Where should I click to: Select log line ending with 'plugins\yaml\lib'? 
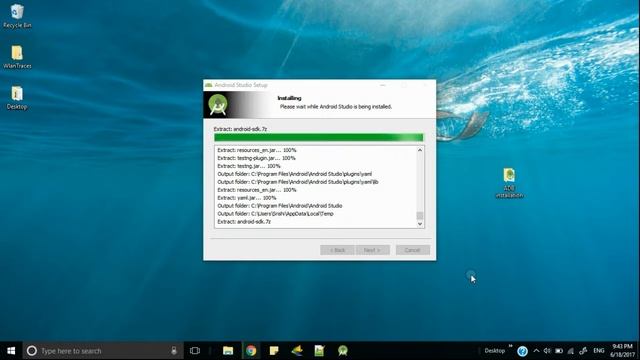click(298, 182)
